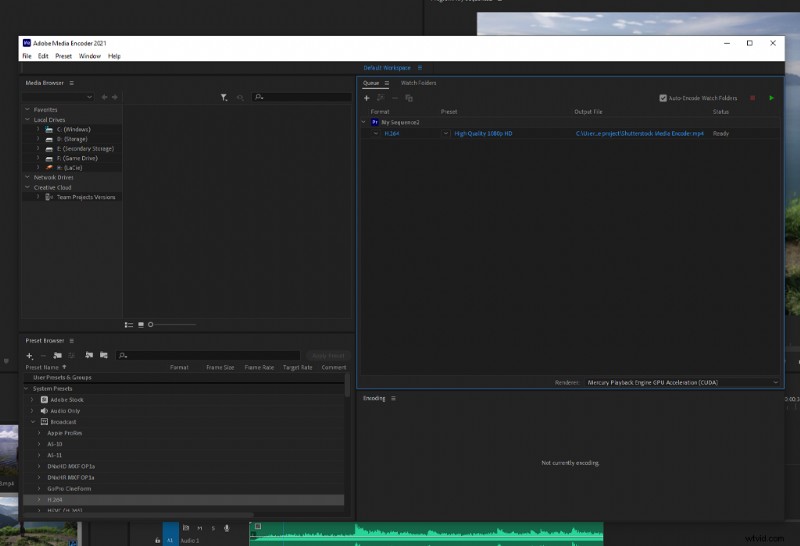
Task: Sort by Preset Name column header
Action: pos(42,367)
